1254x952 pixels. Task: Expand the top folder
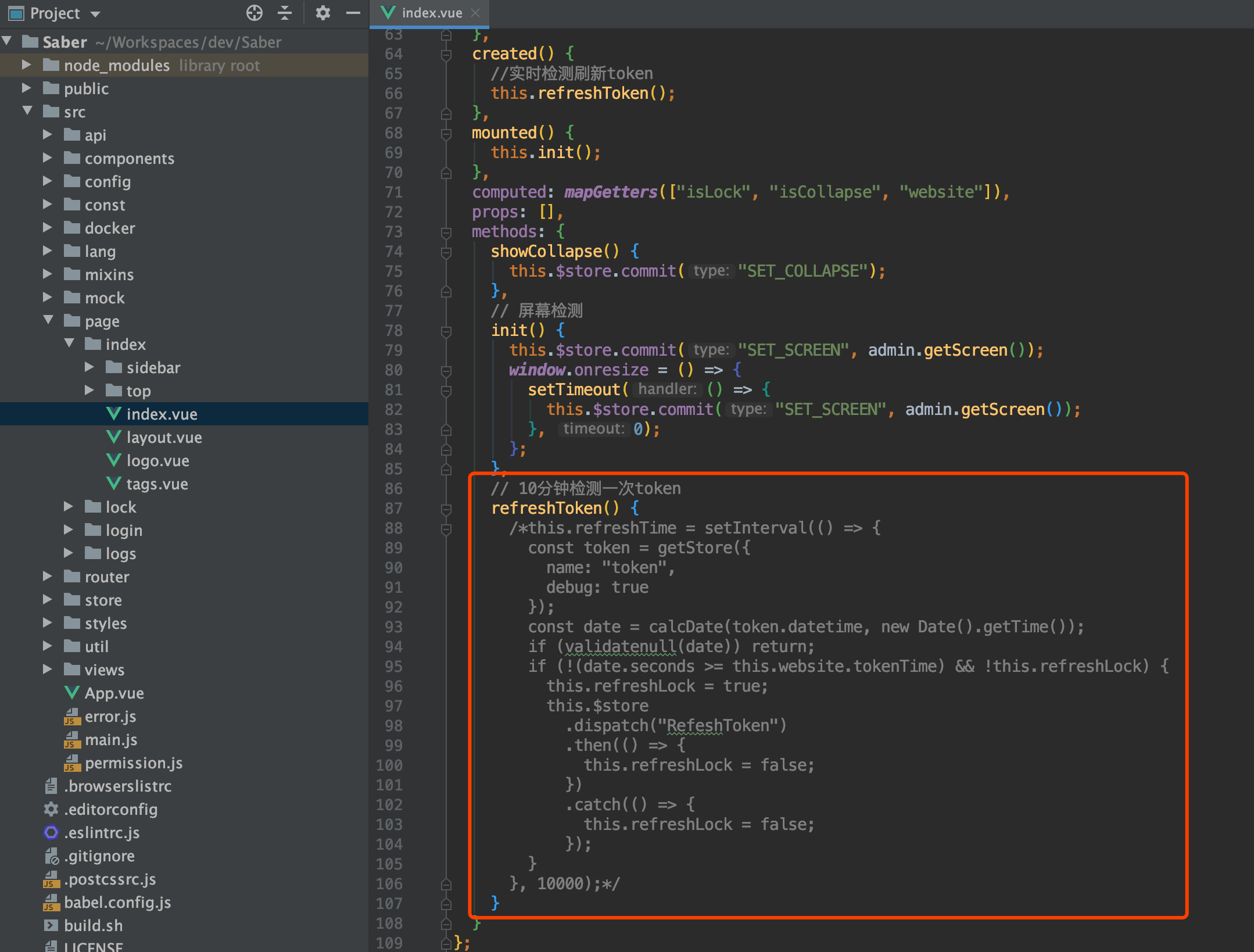89,391
